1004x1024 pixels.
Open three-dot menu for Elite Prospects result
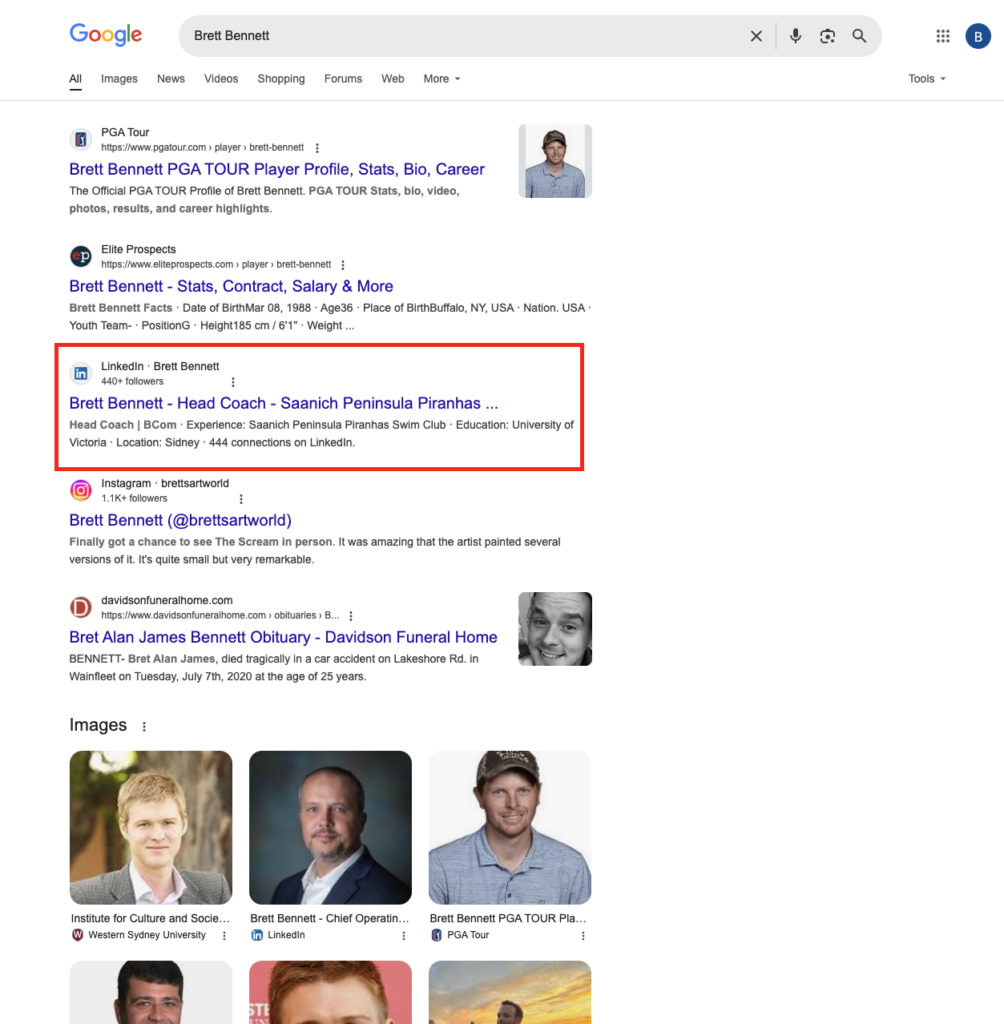[343, 265]
